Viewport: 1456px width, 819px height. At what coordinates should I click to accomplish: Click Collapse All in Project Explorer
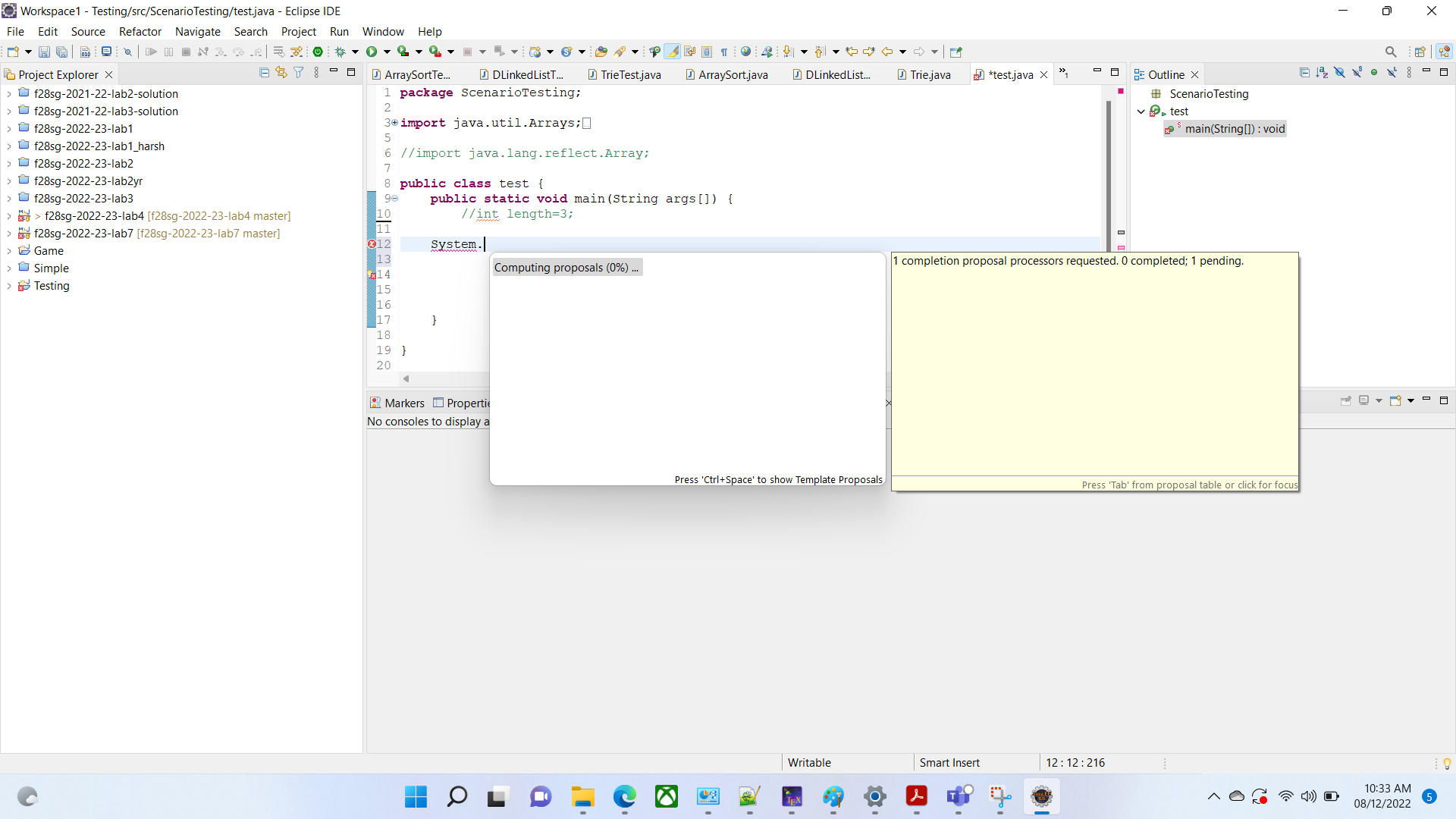click(x=264, y=73)
